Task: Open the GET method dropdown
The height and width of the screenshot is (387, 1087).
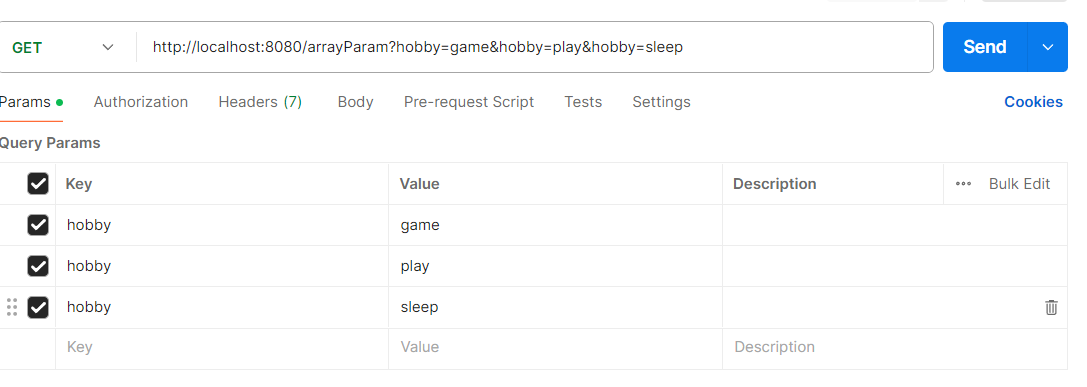Action: click(62, 47)
